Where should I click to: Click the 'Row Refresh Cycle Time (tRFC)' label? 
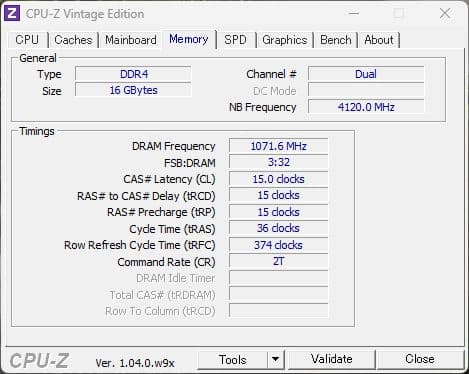[140, 245]
